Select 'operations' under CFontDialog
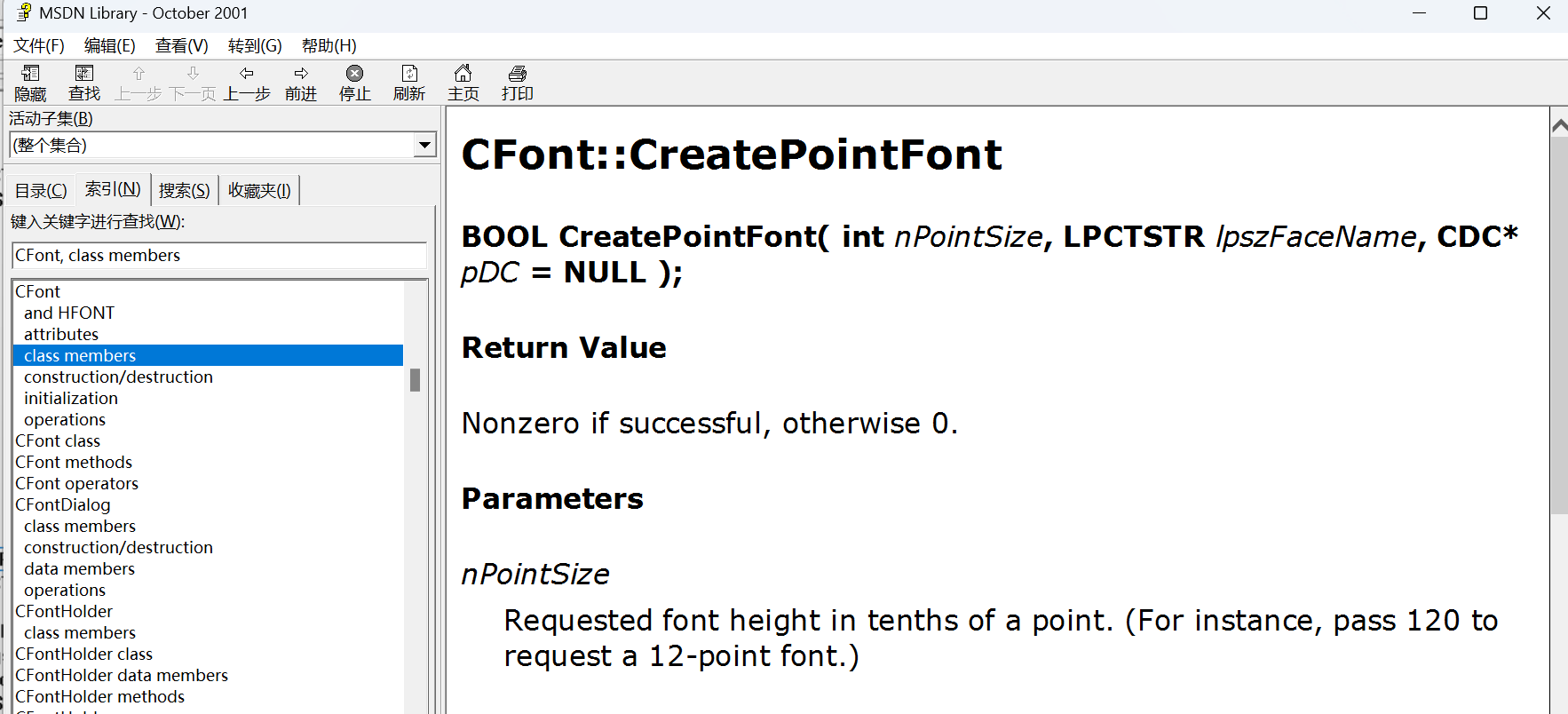1568x714 pixels. click(x=65, y=590)
